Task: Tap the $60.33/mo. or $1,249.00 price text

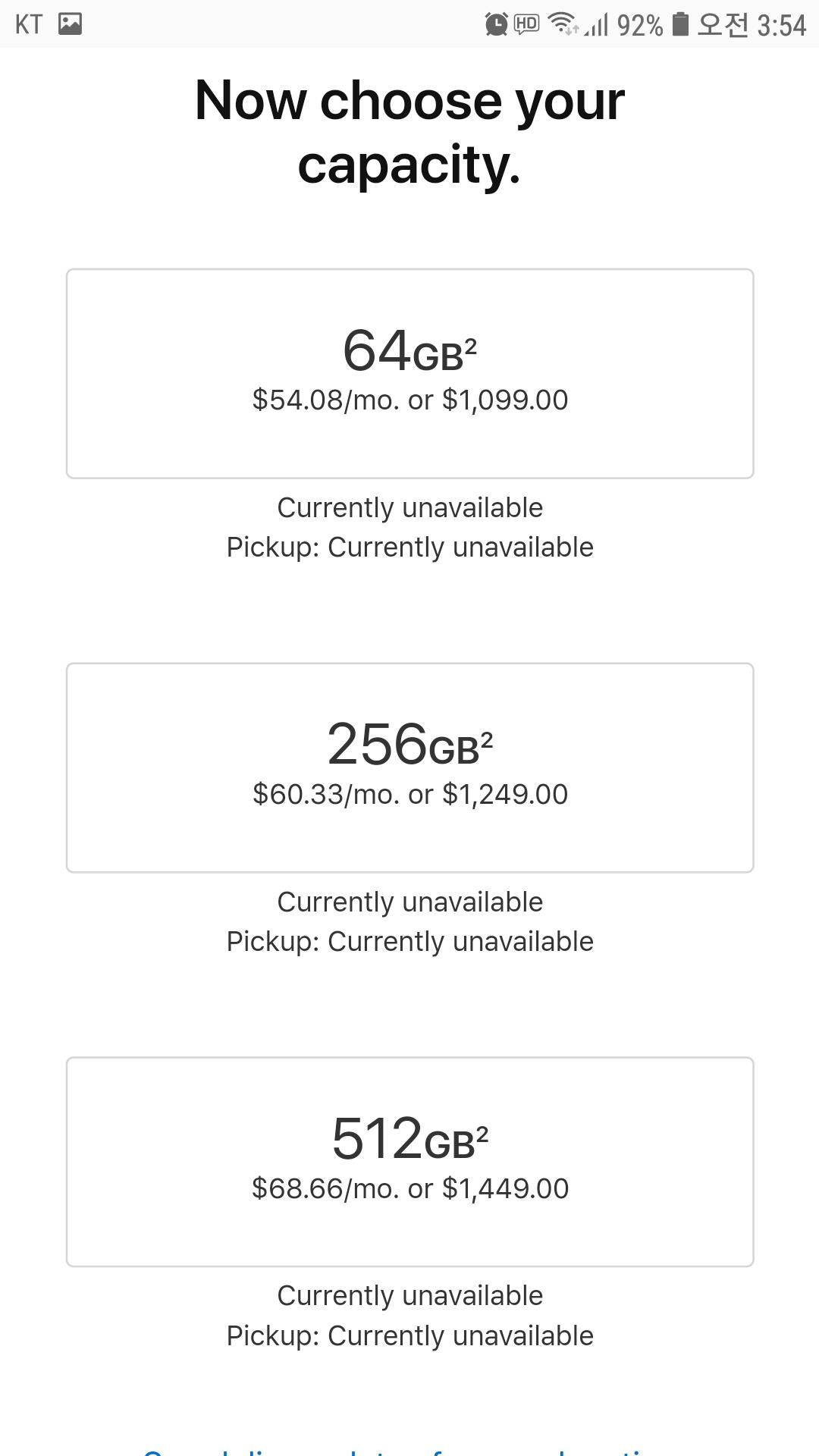Action: click(409, 794)
